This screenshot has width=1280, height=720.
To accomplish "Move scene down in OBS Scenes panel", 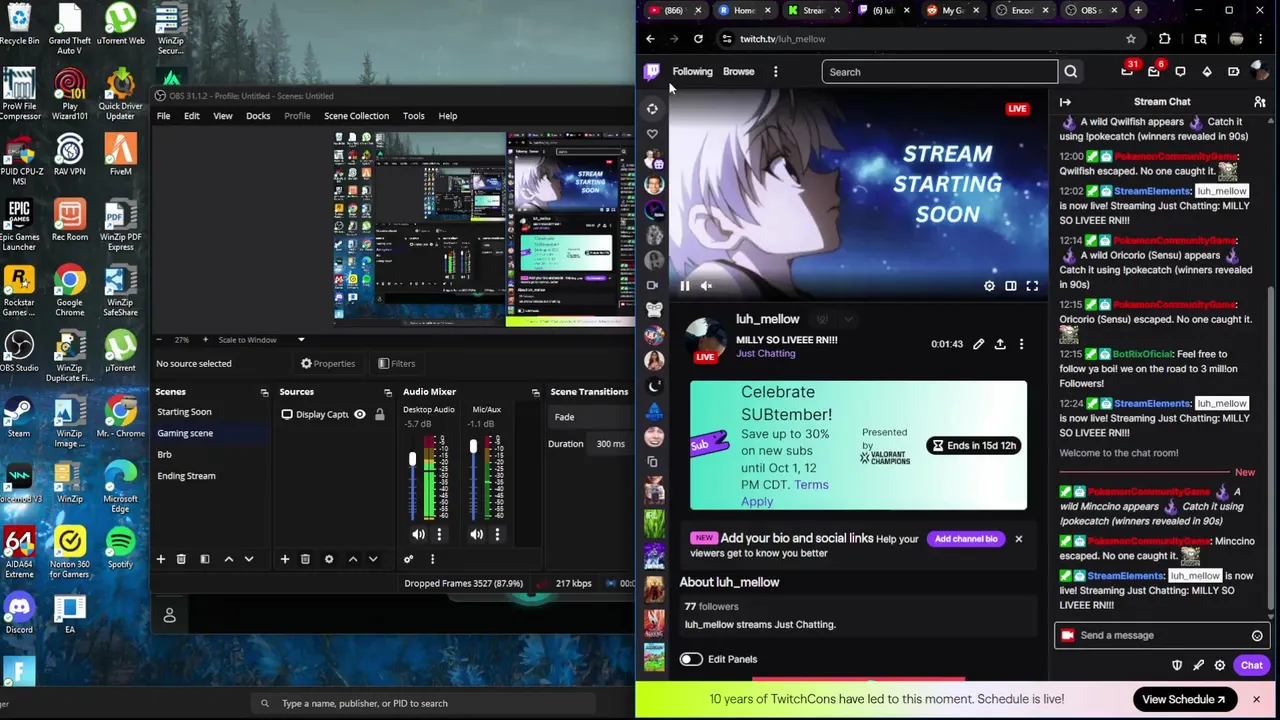I will tap(249, 559).
